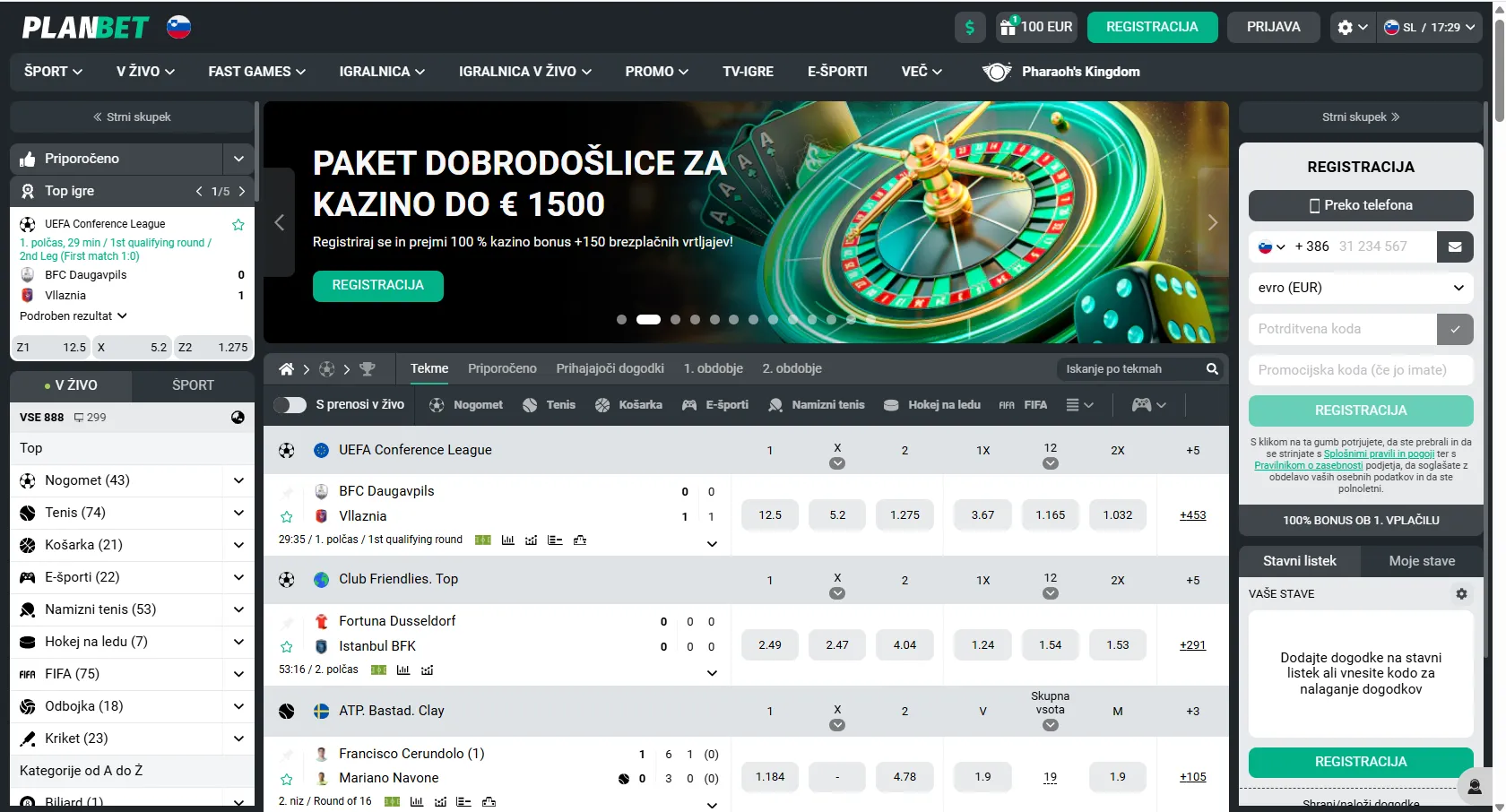Open the gamepad games dropdown
This screenshot has height=812, width=1506.
[1148, 405]
